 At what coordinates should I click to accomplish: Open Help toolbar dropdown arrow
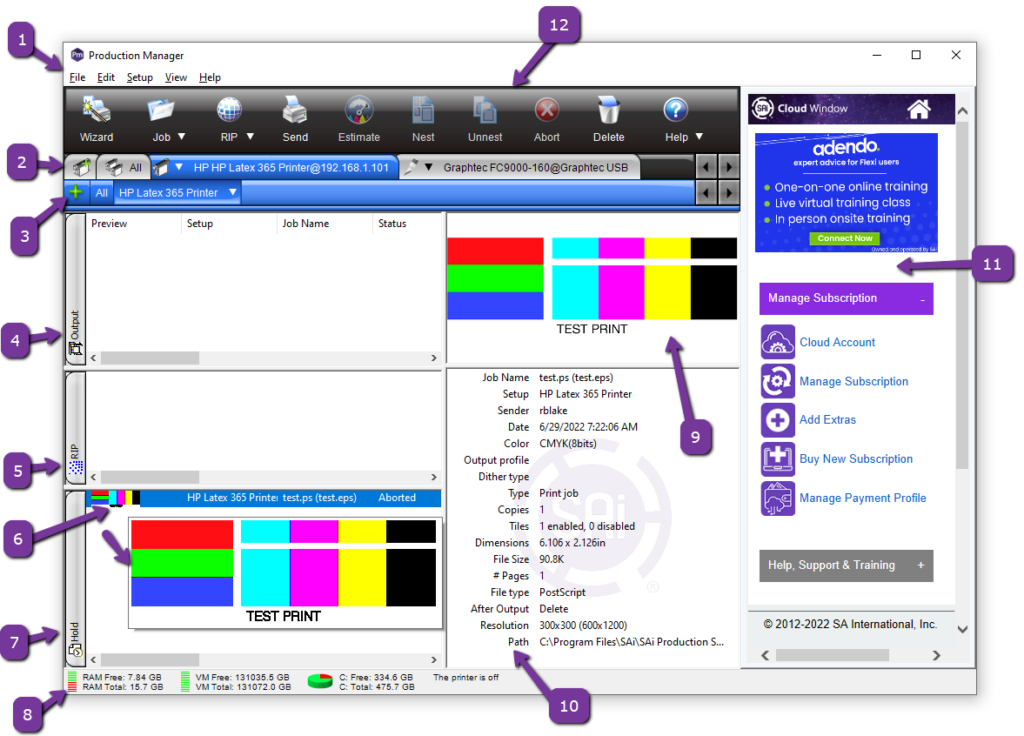pyautogui.click(x=699, y=136)
